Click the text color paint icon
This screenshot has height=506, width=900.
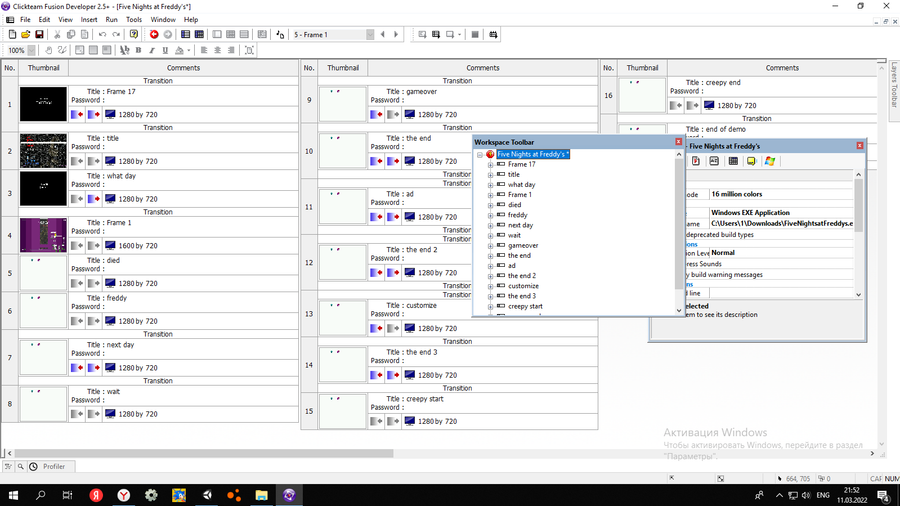tap(179, 50)
